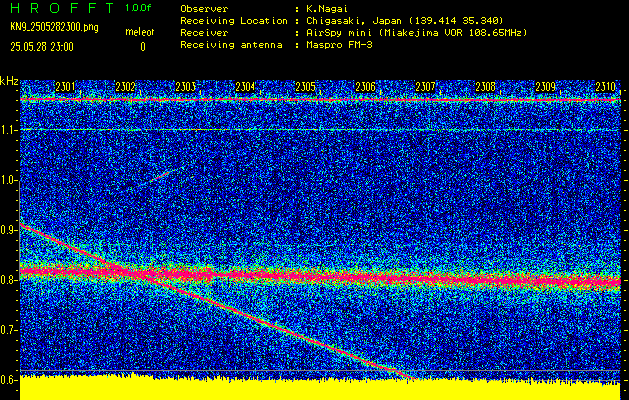Screen dimensions: 629x400
Task: Click time marker 2301
Action: pyautogui.click(x=65, y=86)
